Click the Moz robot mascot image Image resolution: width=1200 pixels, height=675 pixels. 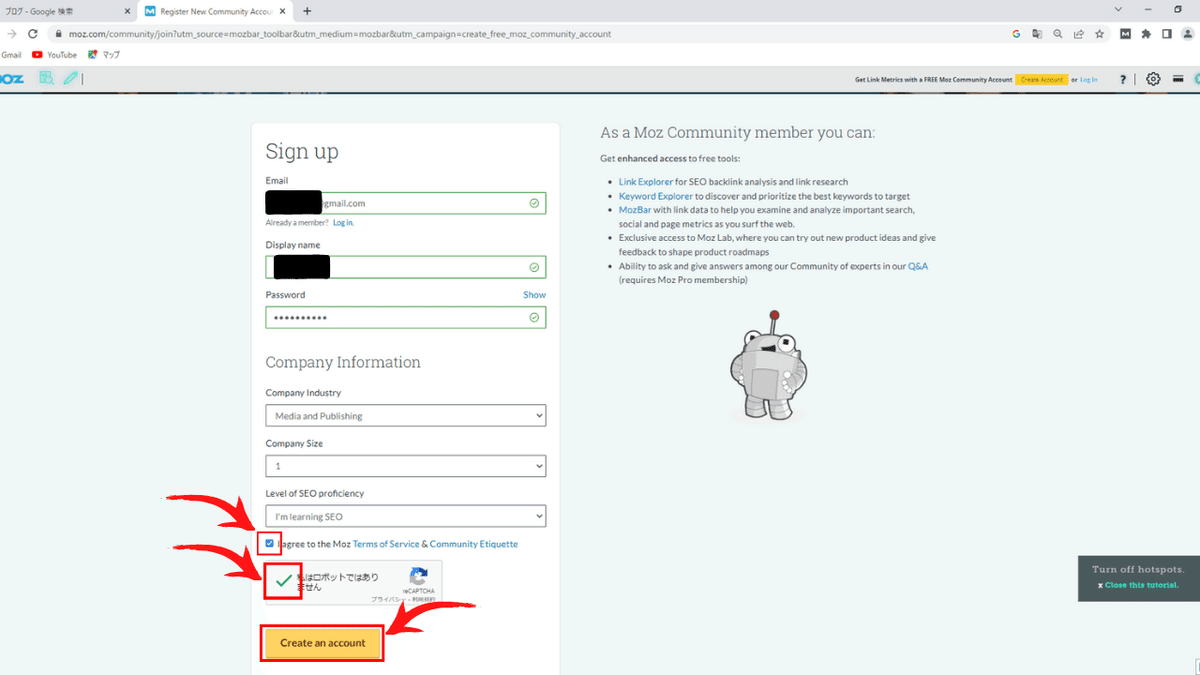[769, 365]
